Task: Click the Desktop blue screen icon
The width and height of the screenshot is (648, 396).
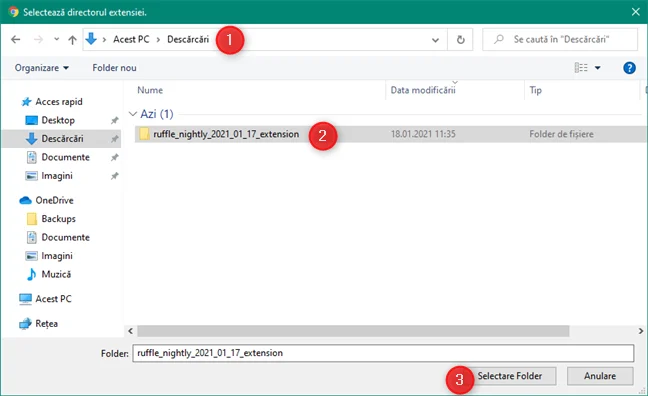Action: (31, 120)
